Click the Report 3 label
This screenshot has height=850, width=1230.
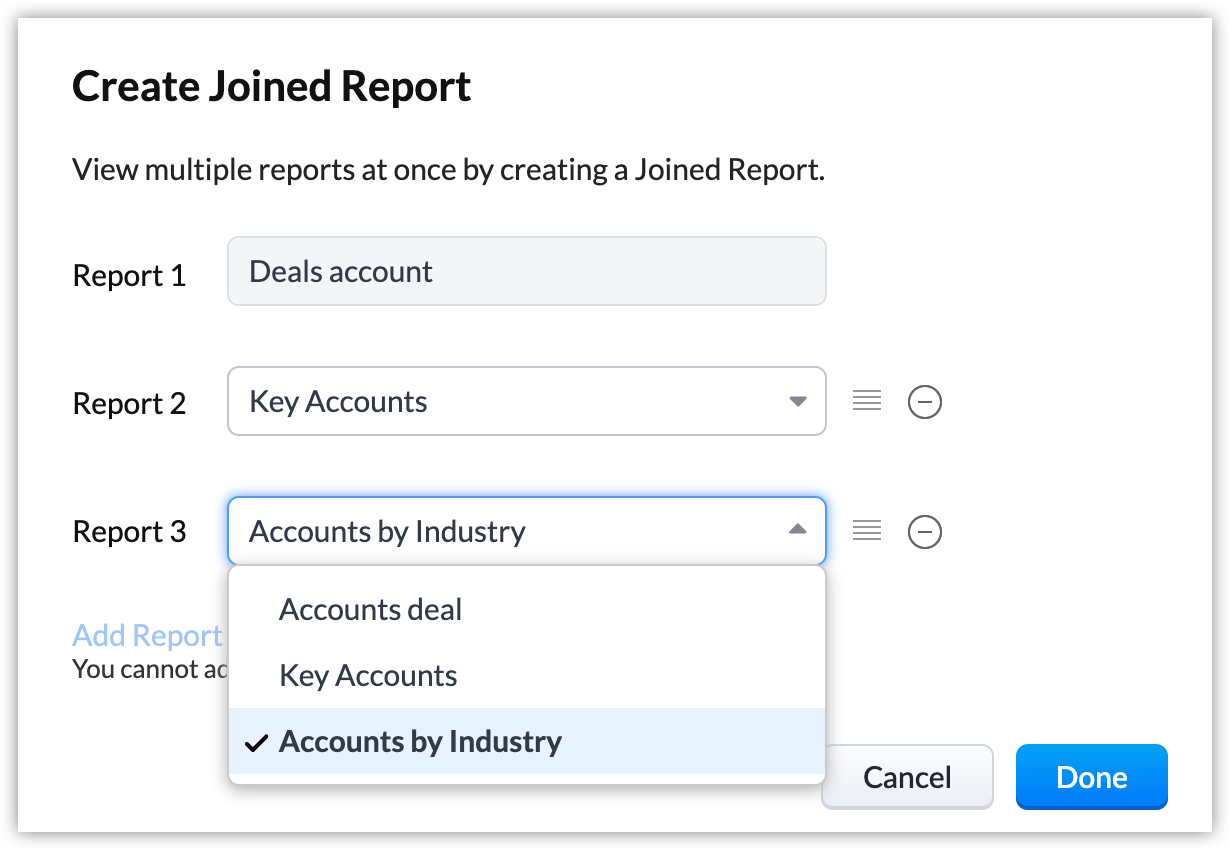click(x=129, y=532)
